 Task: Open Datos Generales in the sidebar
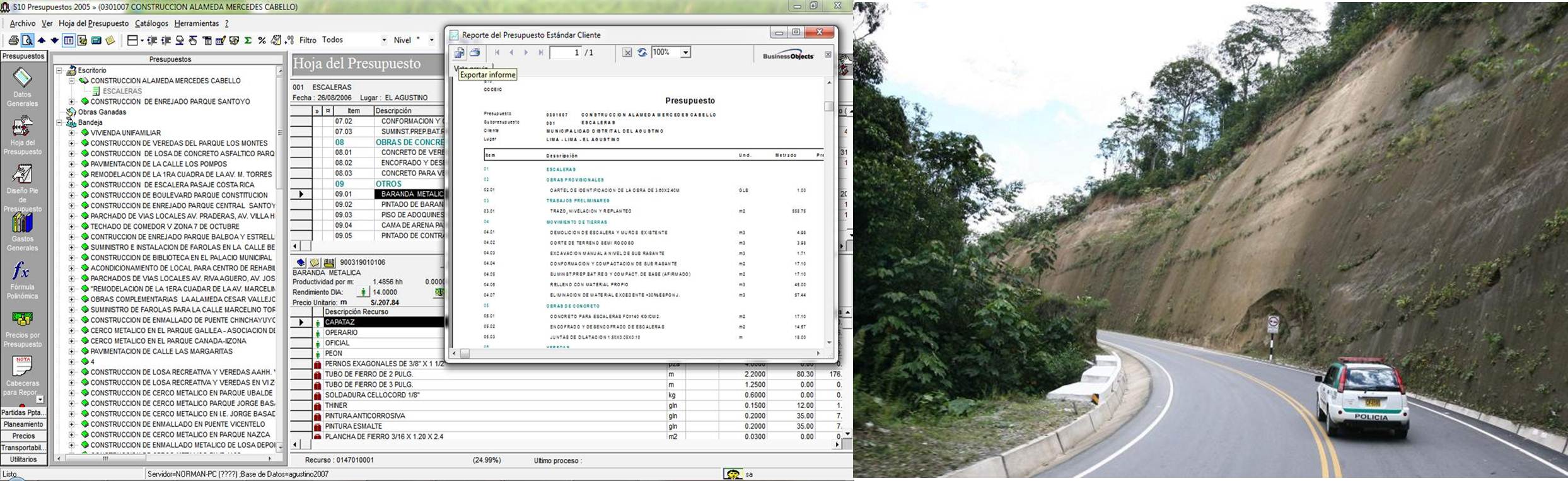coord(22,87)
